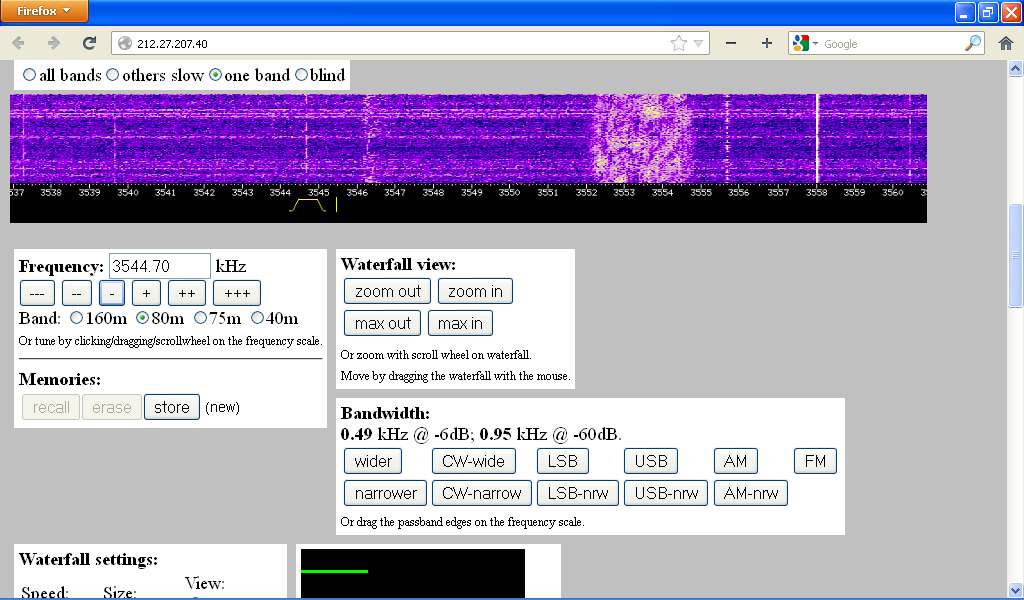Select the 40m band radio button
The image size is (1024, 600).
[x=257, y=318]
